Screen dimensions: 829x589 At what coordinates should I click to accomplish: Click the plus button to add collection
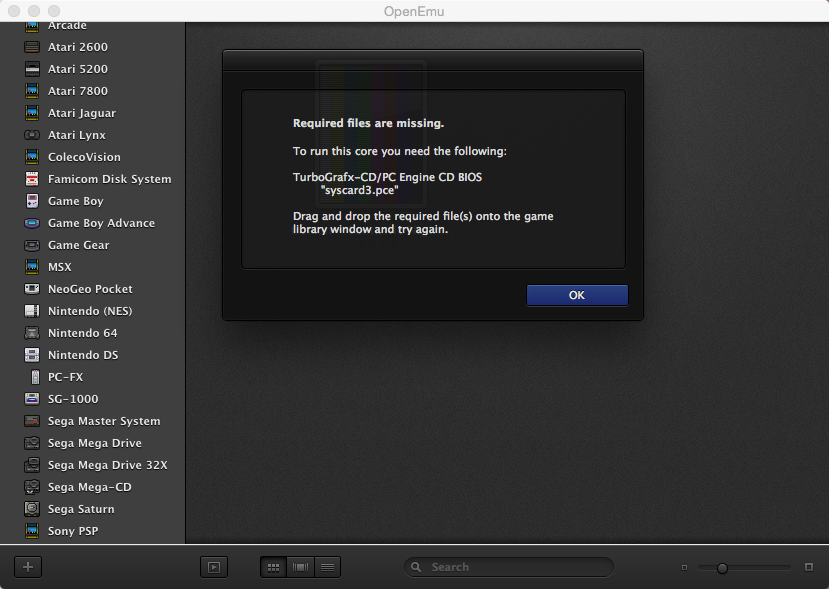click(28, 567)
